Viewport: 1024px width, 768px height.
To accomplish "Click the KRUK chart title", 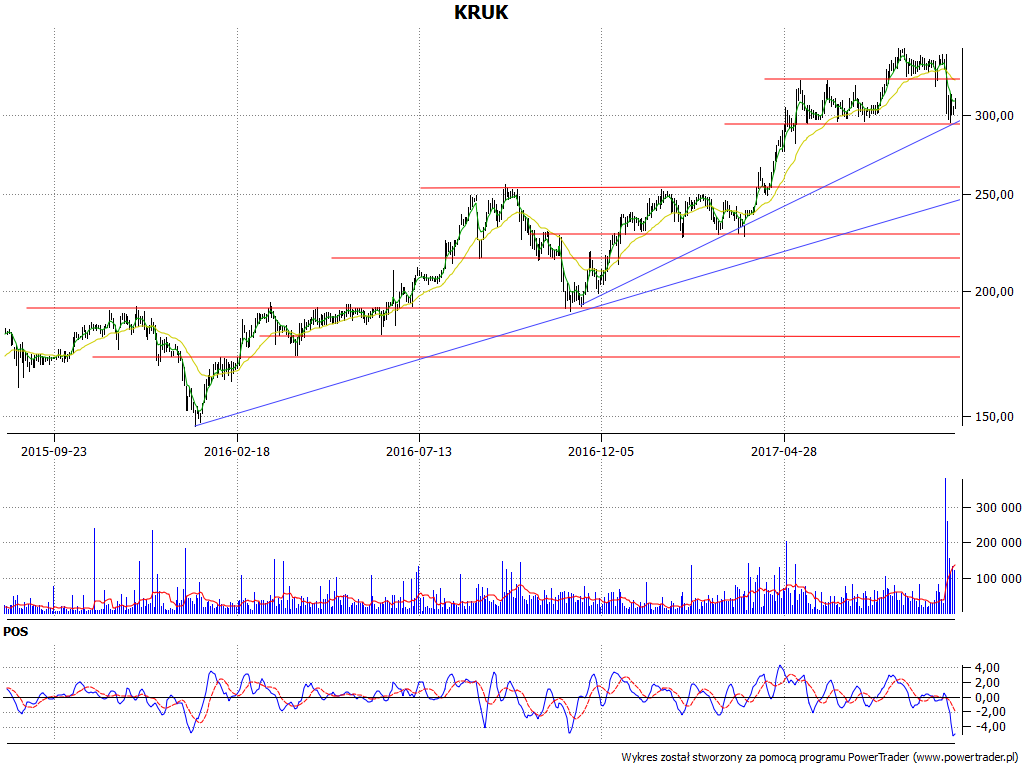I will coord(481,12).
